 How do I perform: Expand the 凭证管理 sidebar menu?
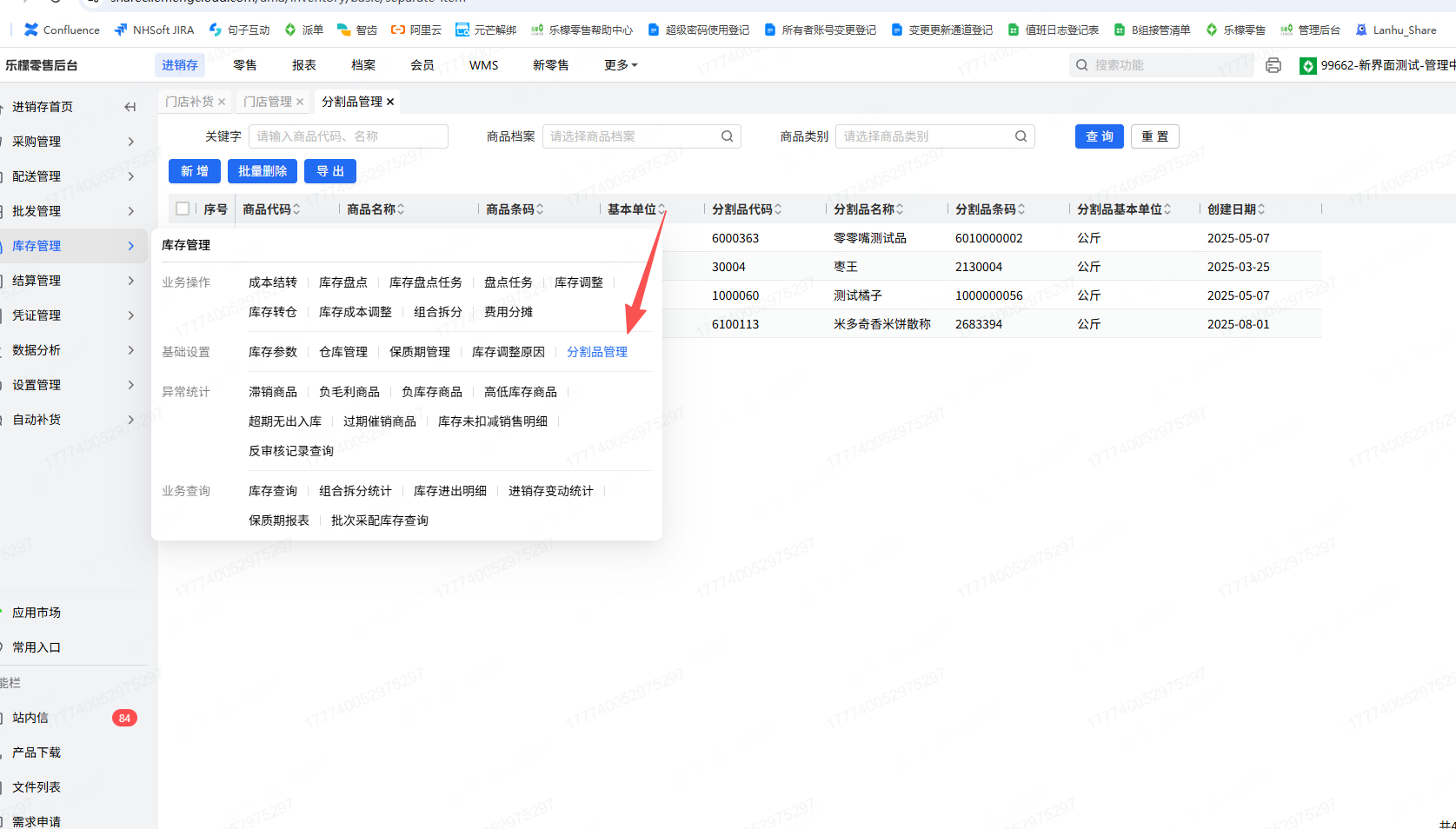click(74, 315)
